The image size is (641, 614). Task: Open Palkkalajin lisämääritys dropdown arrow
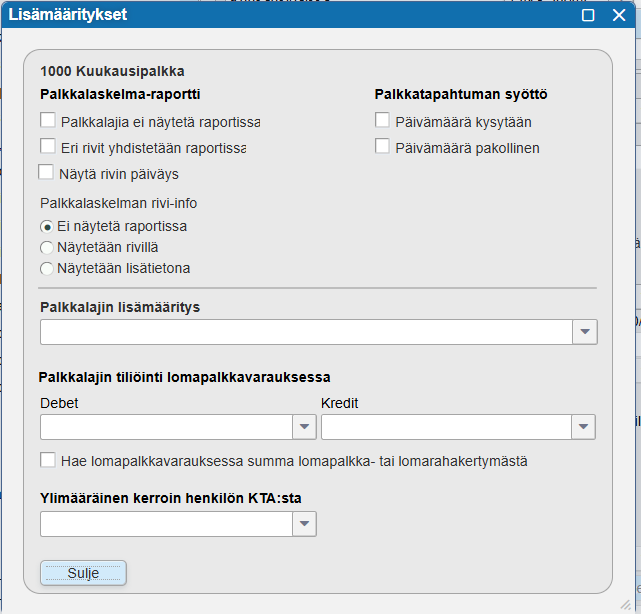(x=585, y=332)
